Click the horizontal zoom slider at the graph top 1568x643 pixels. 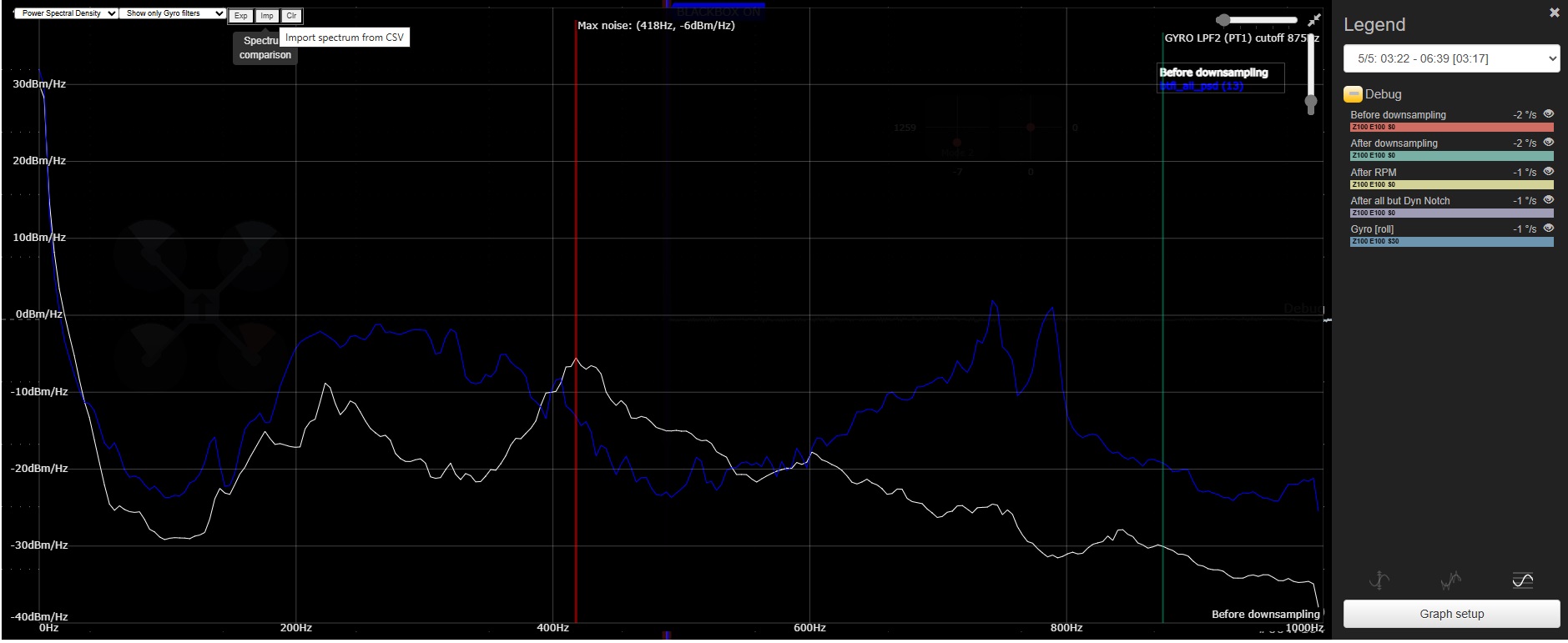click(x=1258, y=20)
